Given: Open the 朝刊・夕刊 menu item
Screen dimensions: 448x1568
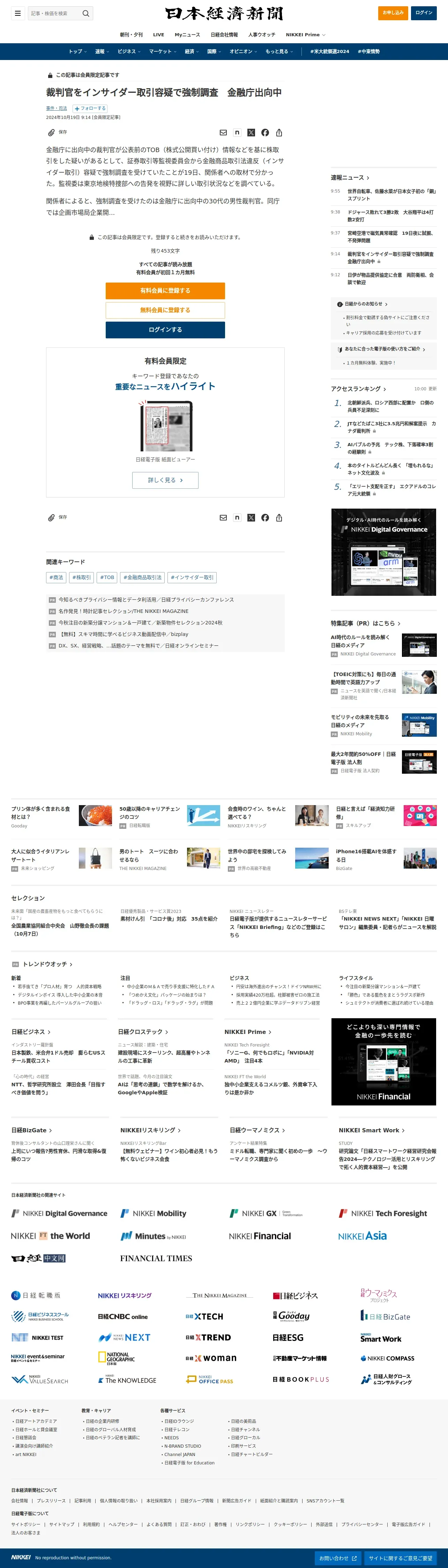Looking at the screenshot, I should [132, 35].
